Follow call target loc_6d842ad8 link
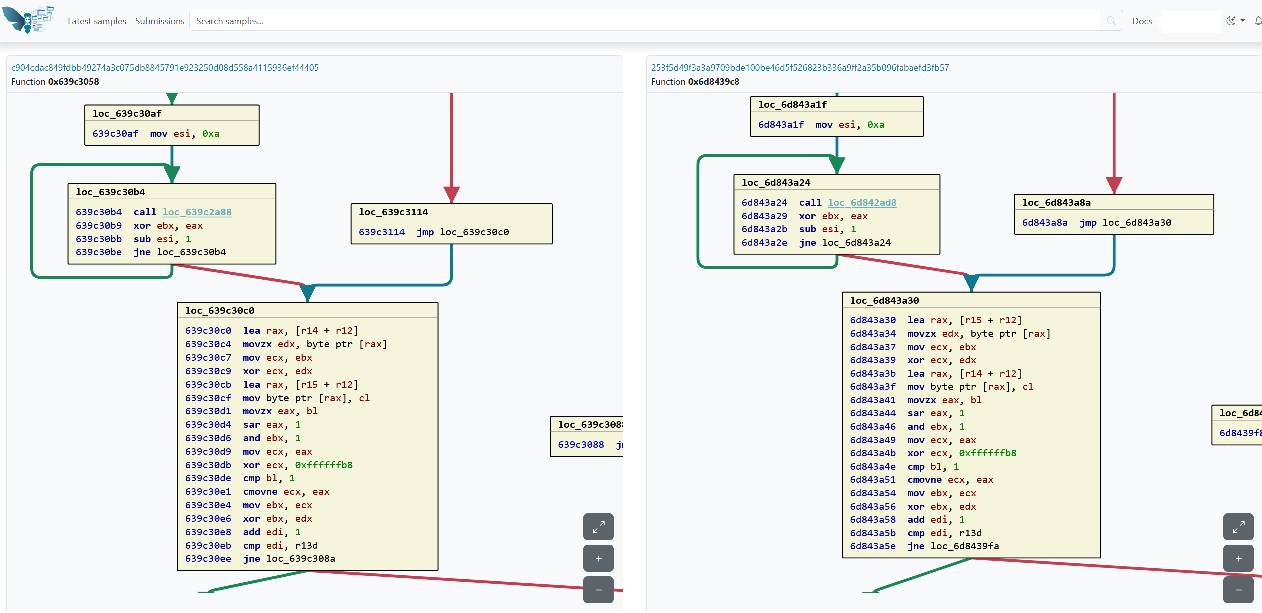 [862, 203]
